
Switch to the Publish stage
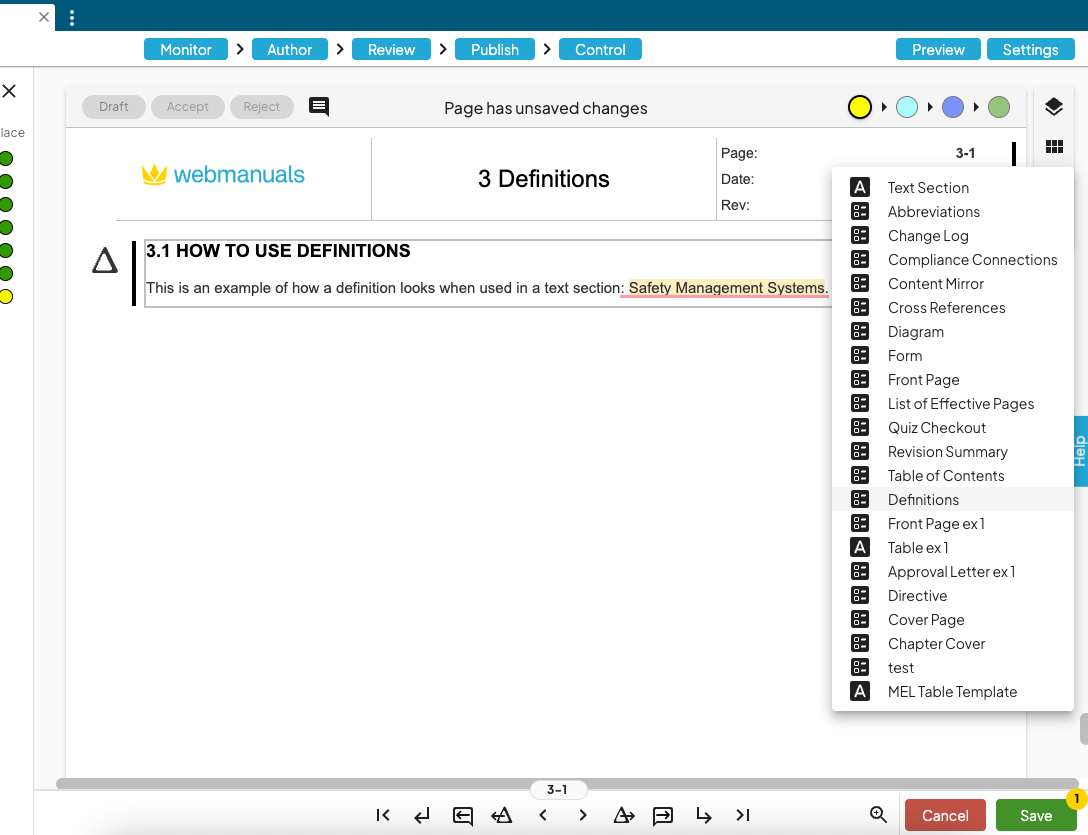tap(495, 49)
